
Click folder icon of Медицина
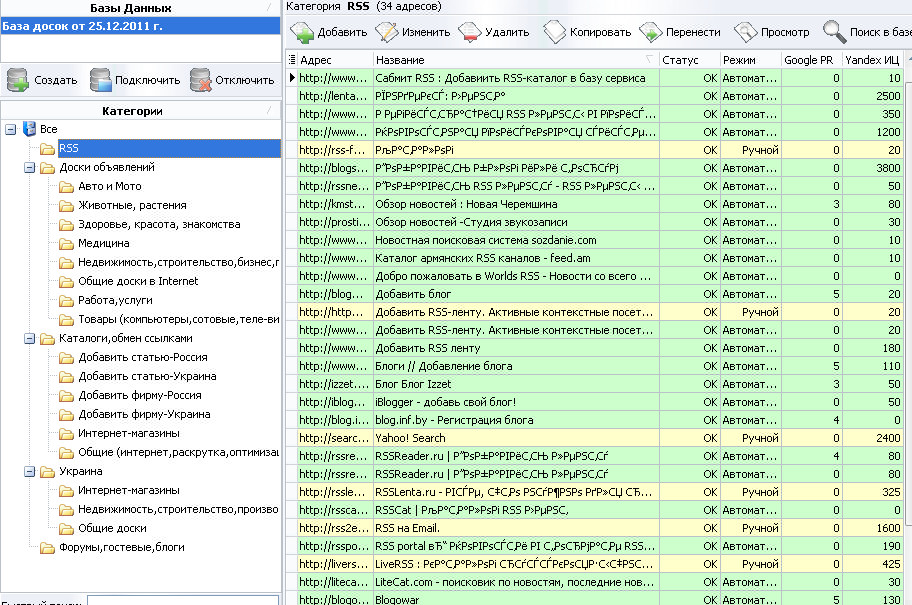(66, 244)
